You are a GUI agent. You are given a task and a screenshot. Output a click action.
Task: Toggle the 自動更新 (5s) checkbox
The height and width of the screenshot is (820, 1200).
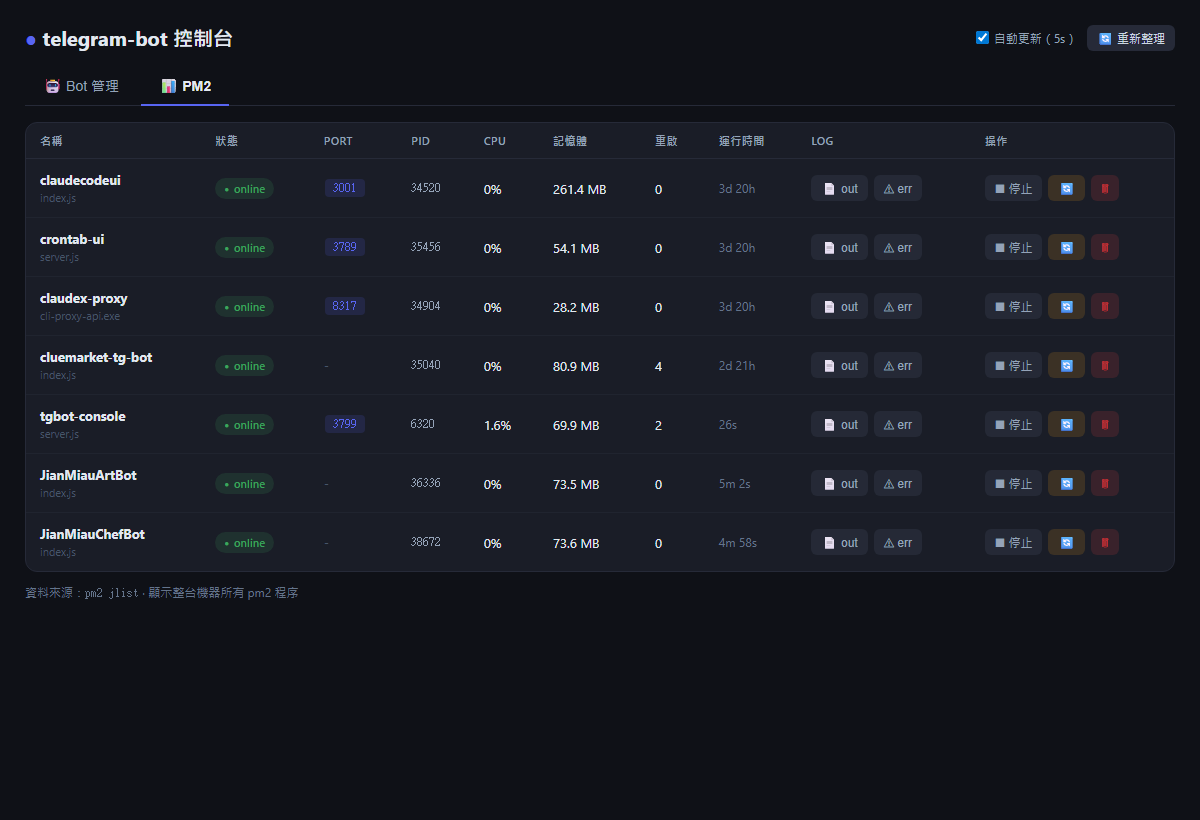(x=982, y=38)
